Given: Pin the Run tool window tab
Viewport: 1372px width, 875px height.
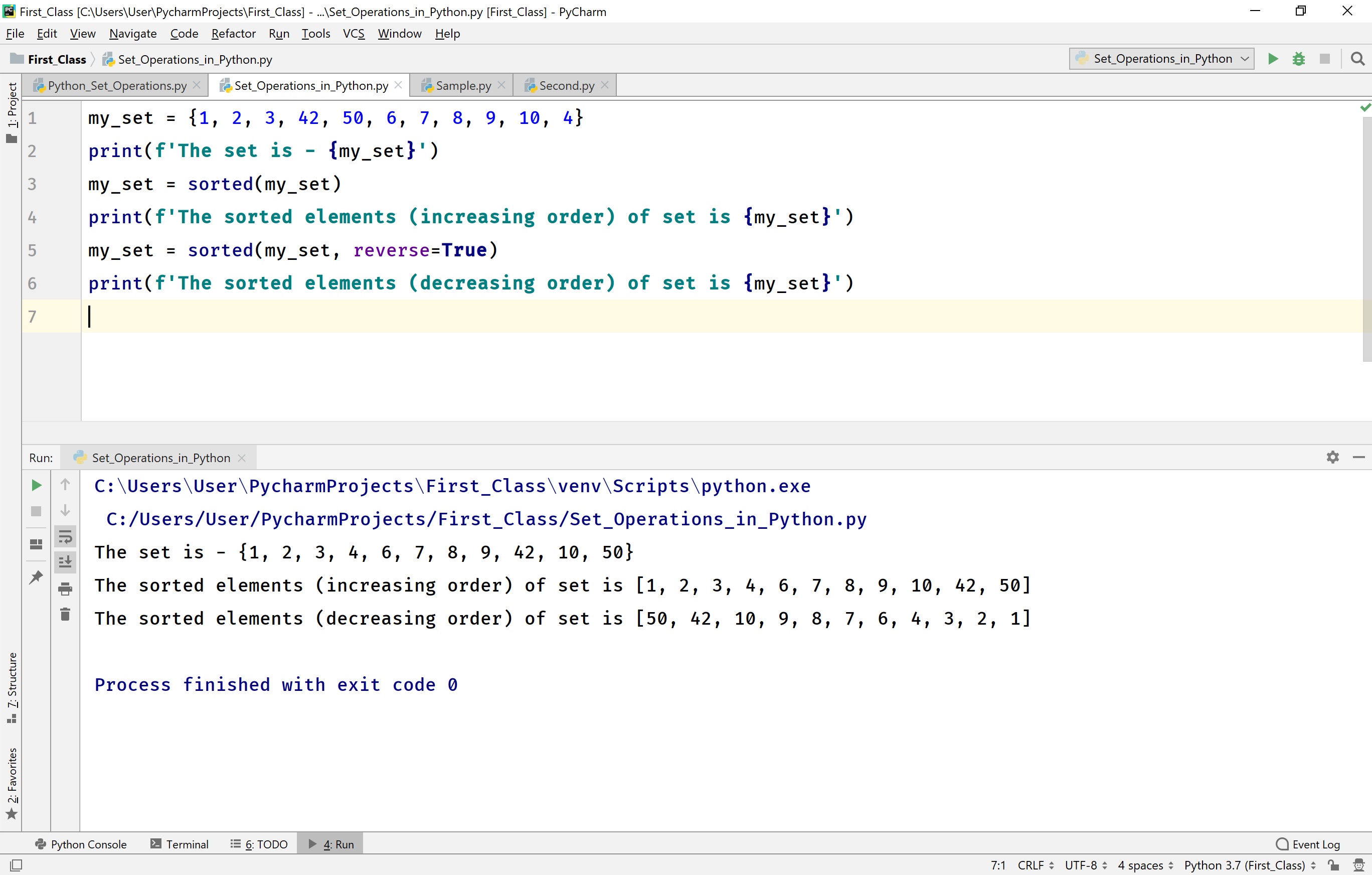Looking at the screenshot, I should (36, 577).
